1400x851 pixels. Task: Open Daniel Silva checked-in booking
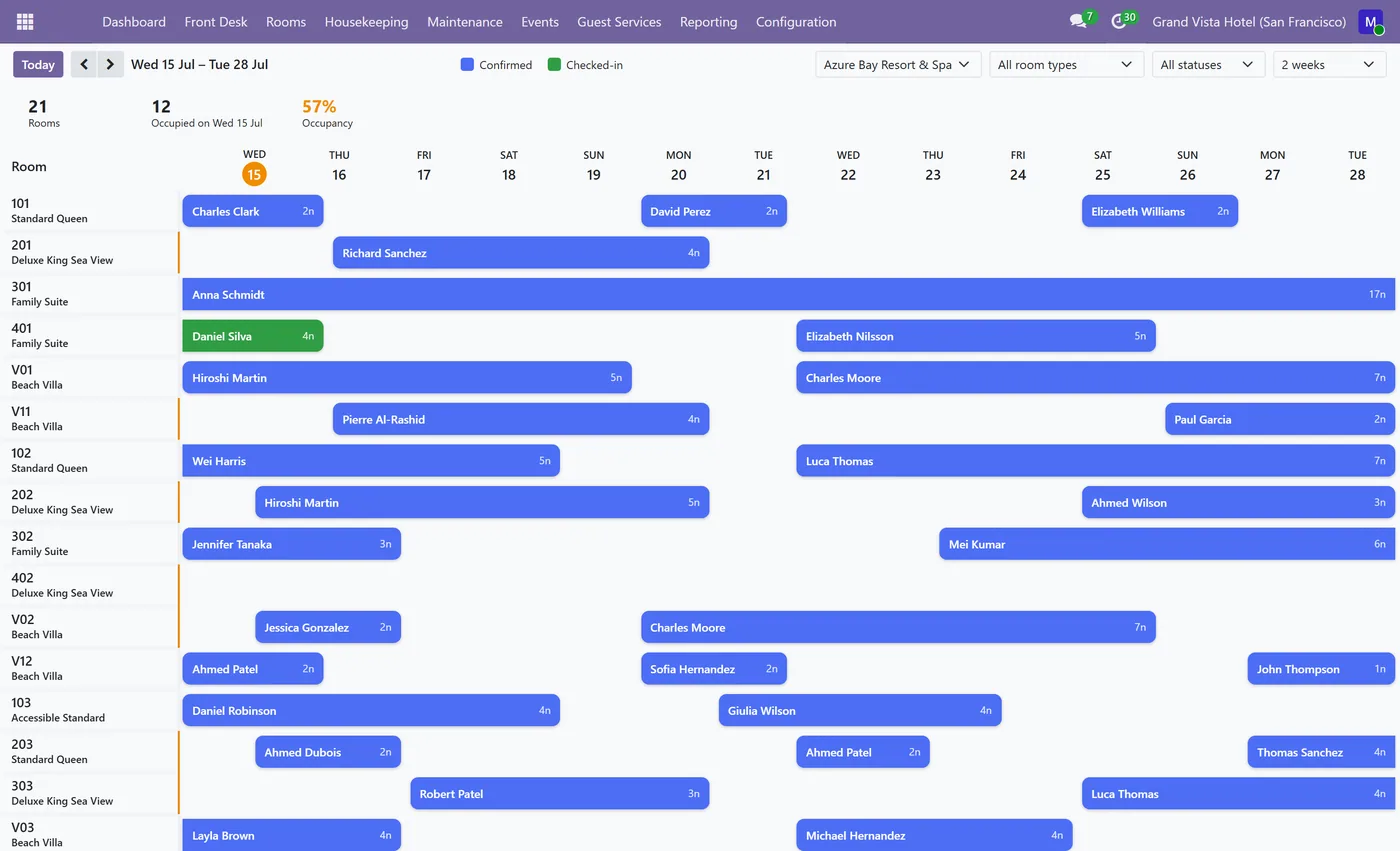pyautogui.click(x=253, y=336)
